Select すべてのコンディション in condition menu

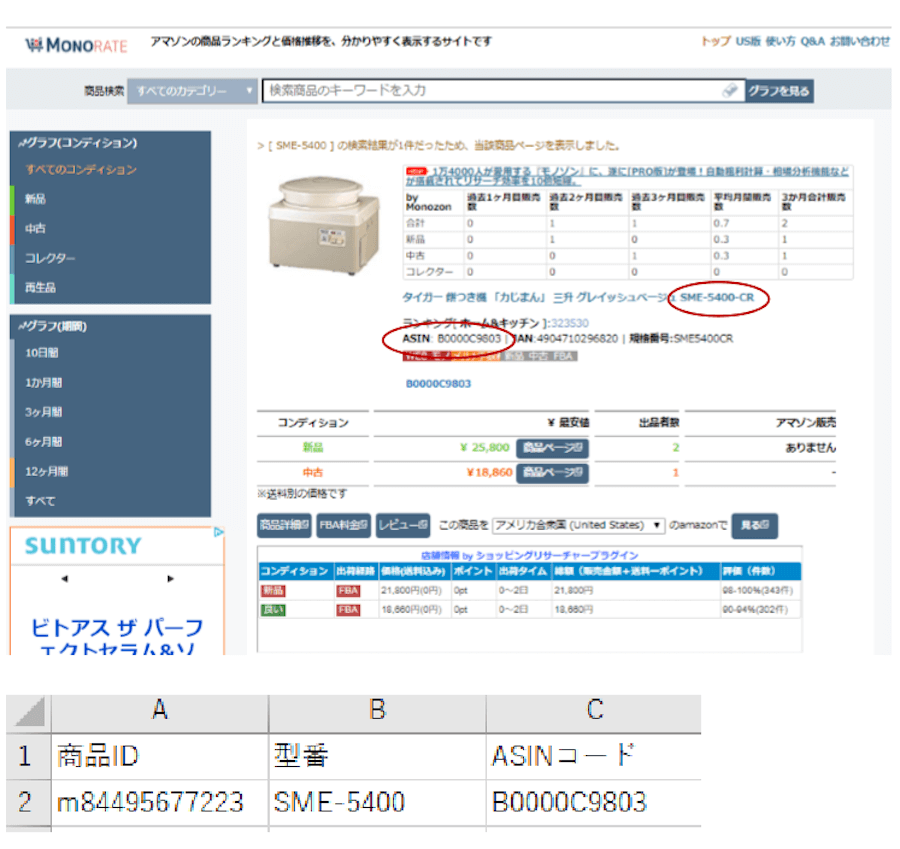[x=81, y=169]
